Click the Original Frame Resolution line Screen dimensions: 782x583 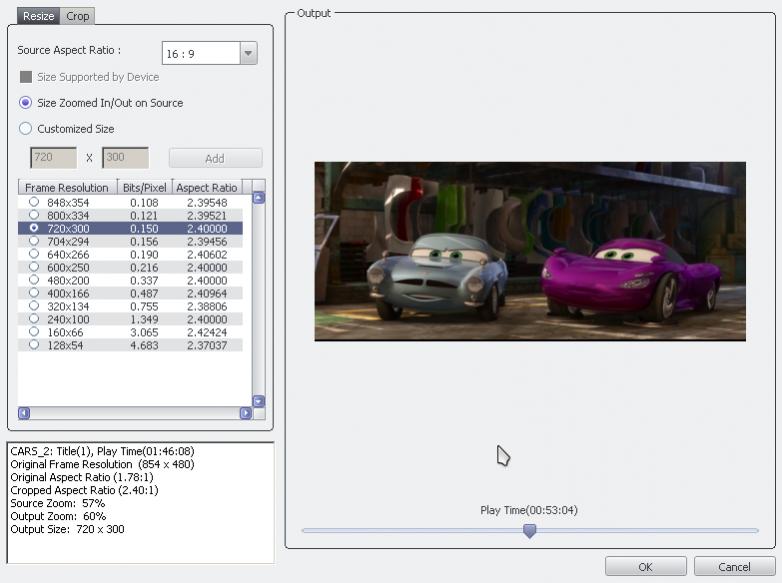102,464
